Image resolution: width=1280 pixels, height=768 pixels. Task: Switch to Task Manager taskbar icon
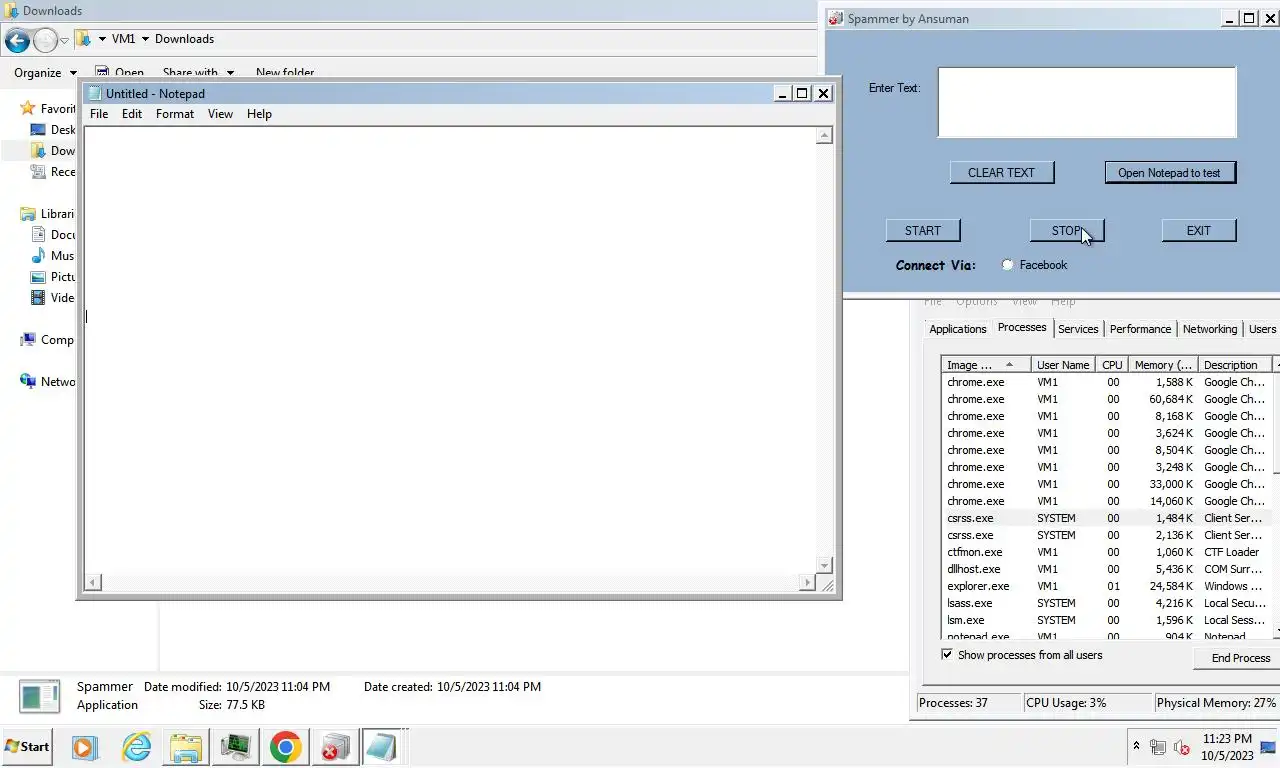[236, 747]
